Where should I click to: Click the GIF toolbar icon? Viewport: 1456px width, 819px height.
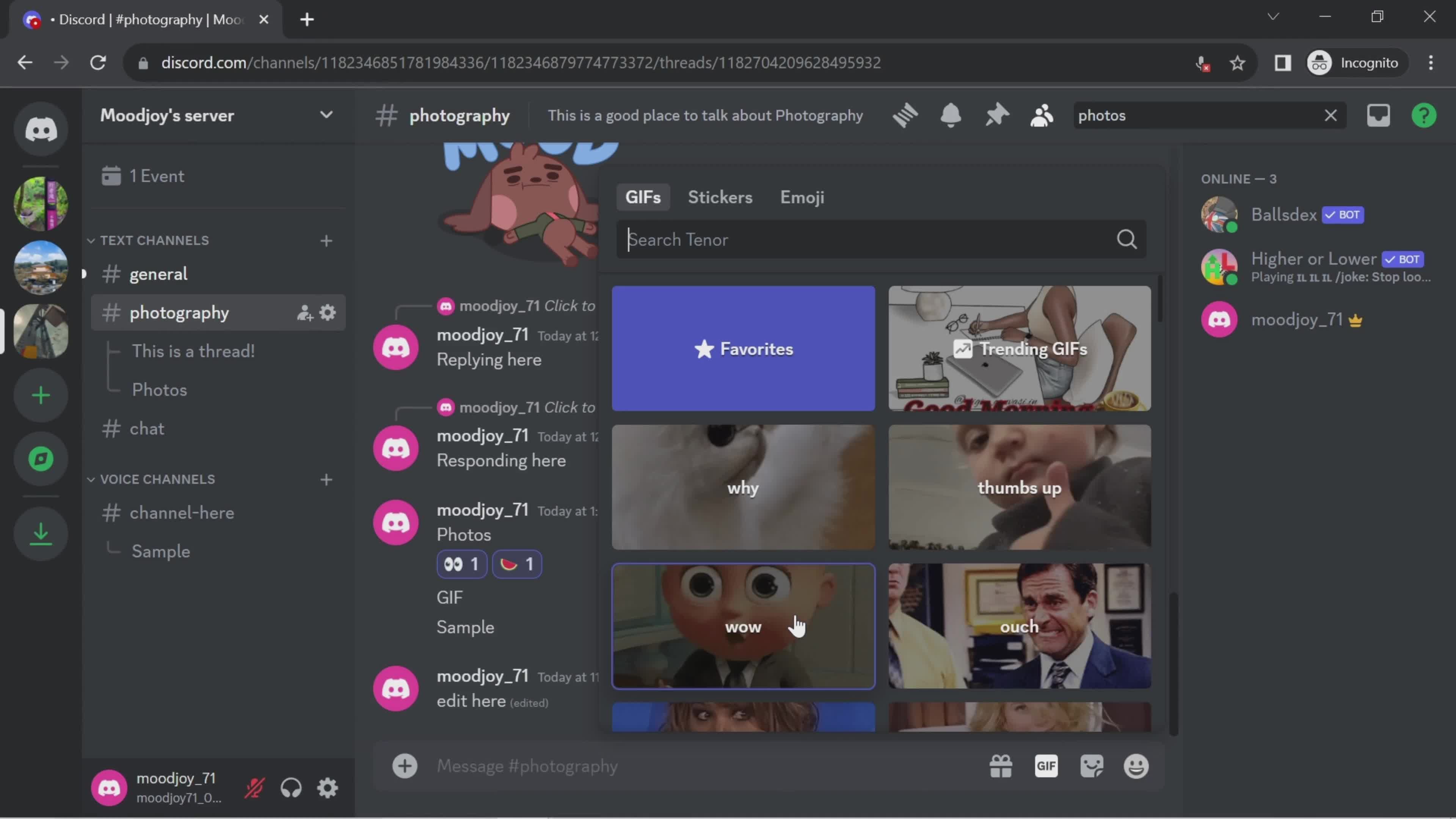1046,766
